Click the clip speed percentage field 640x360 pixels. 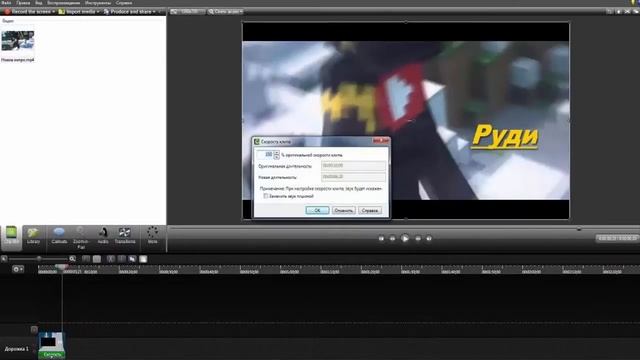pyautogui.click(x=265, y=155)
